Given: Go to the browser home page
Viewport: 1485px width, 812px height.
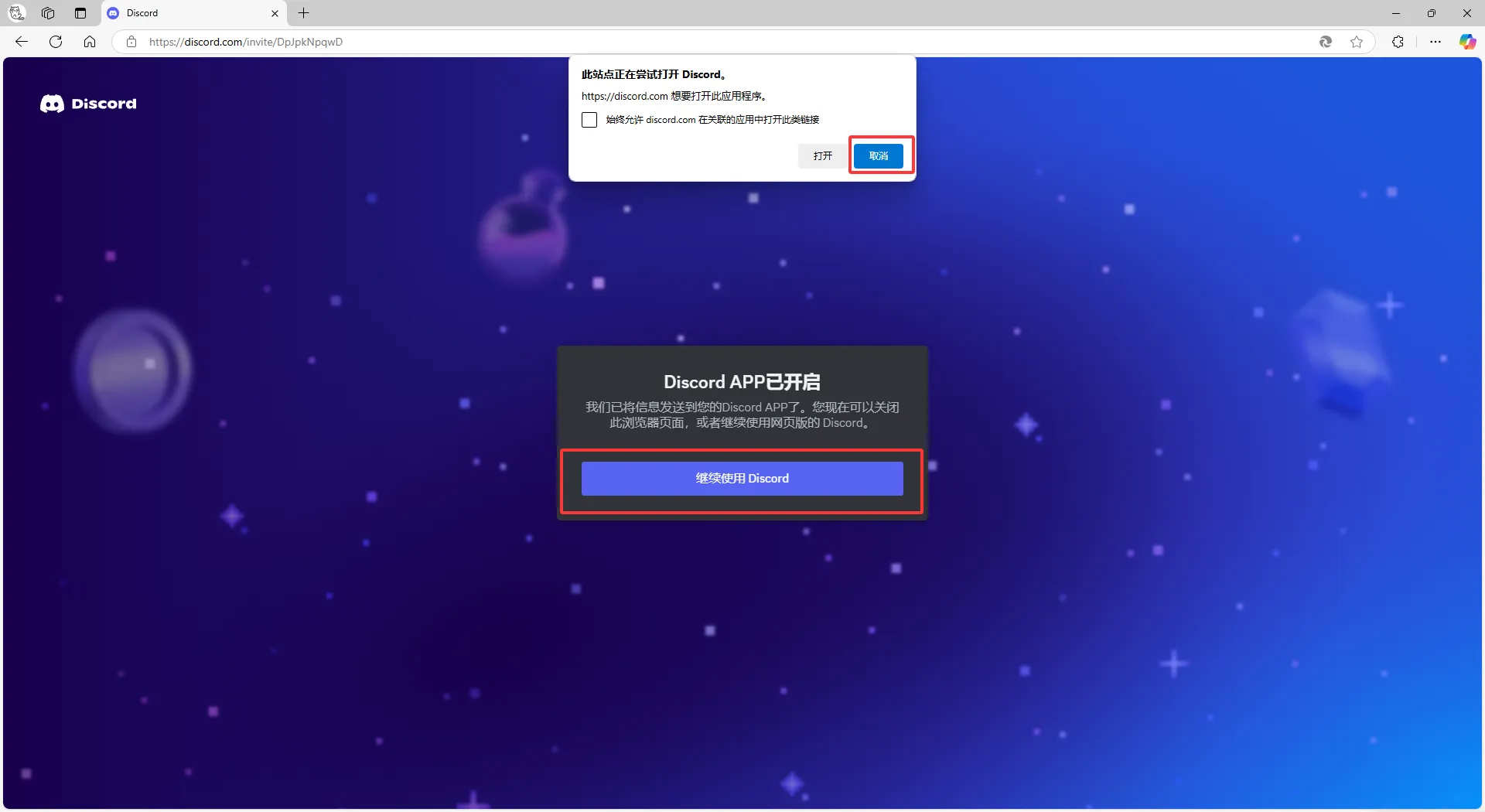Looking at the screenshot, I should 90,42.
